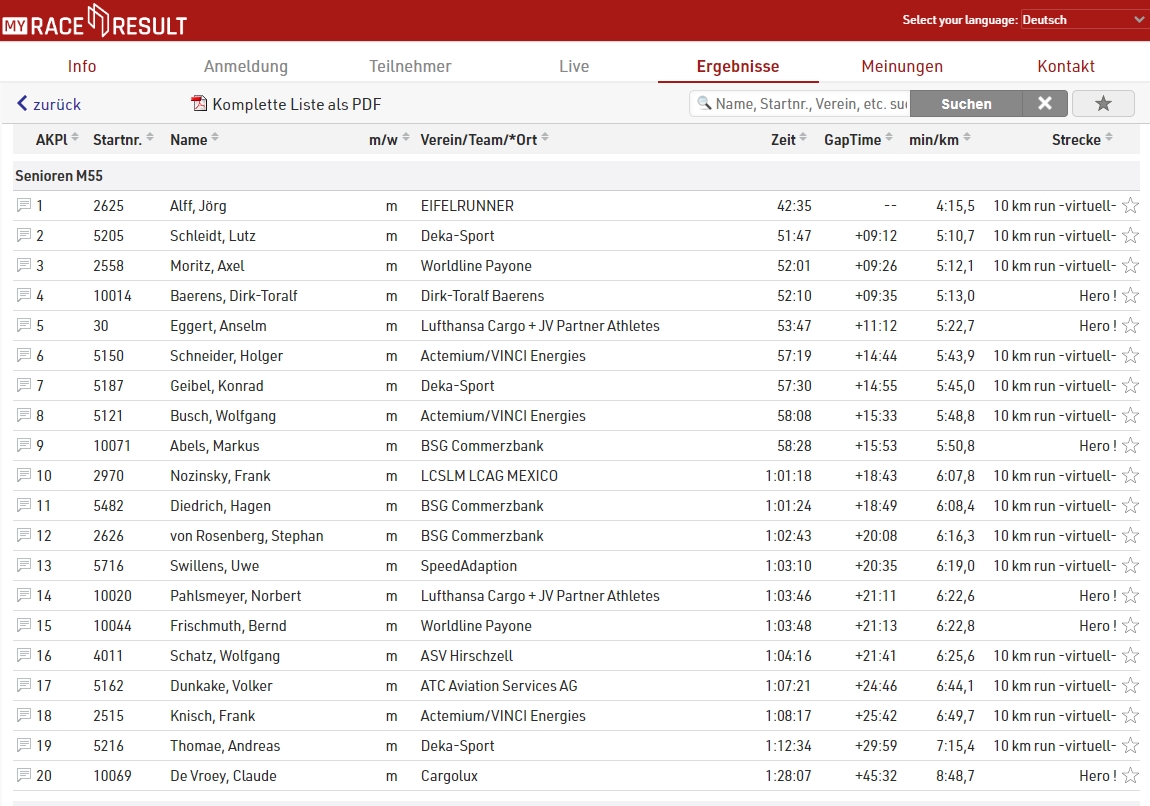Toggle favorite star for Baerens, Dirk-Toralf
The height and width of the screenshot is (806, 1150).
coord(1130,296)
